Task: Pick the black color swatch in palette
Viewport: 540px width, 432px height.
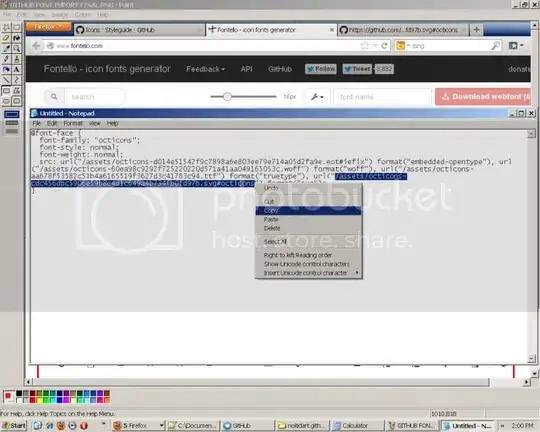Action: [x=19, y=393]
